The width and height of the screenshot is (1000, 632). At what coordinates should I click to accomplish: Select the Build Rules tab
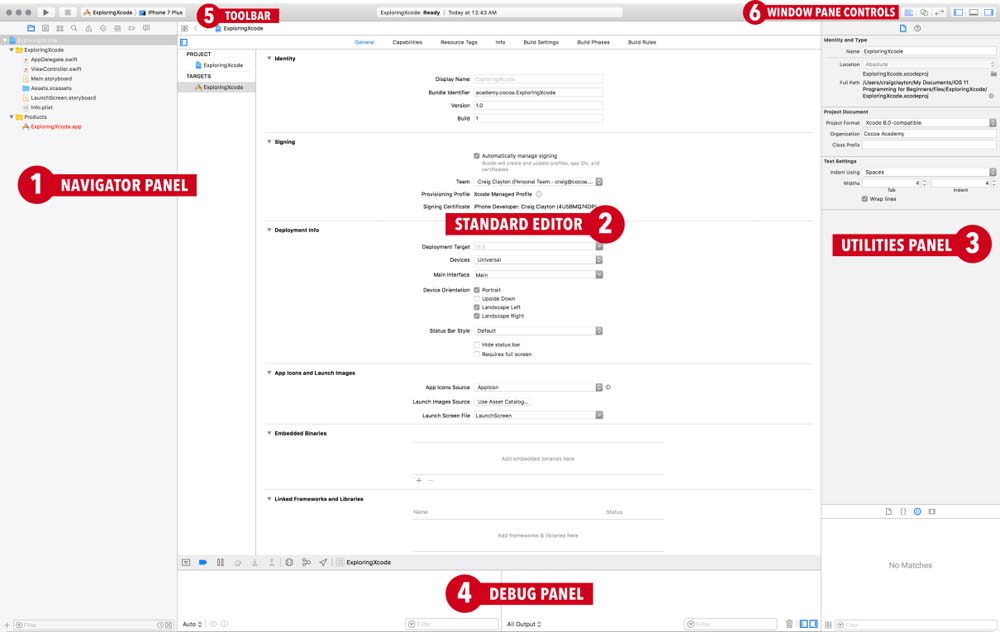(642, 42)
